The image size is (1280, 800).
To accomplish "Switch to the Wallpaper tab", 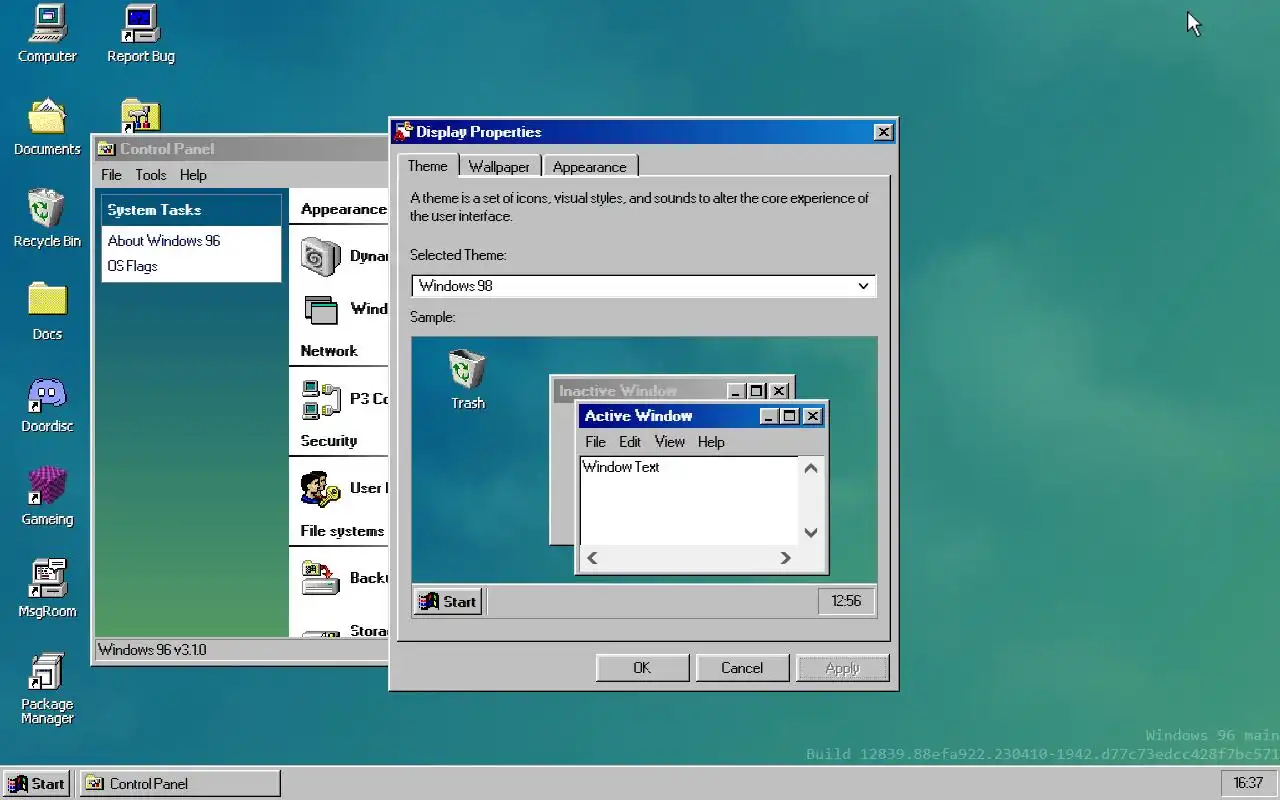I will pos(499,167).
